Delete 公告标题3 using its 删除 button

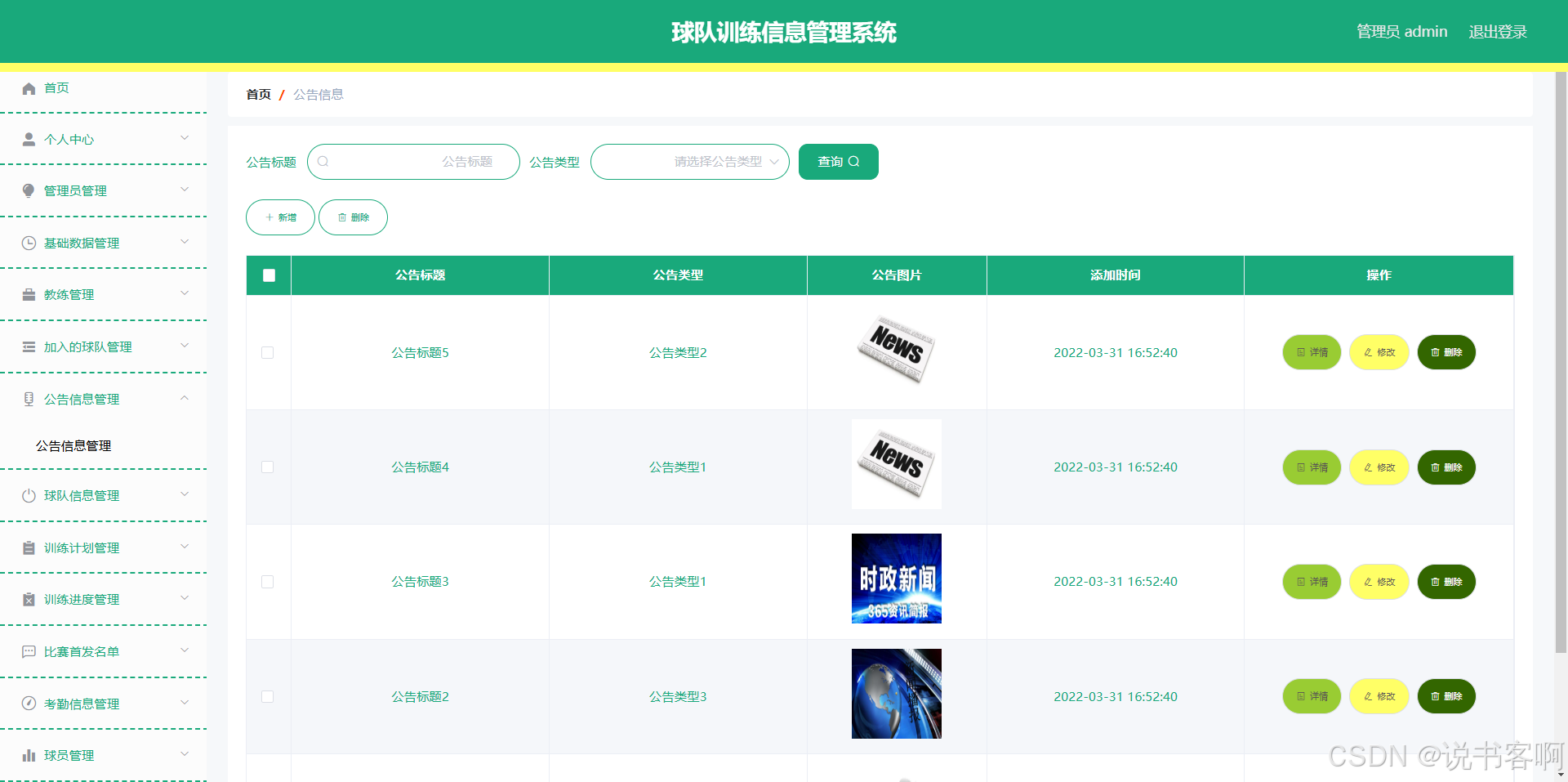(x=1446, y=582)
